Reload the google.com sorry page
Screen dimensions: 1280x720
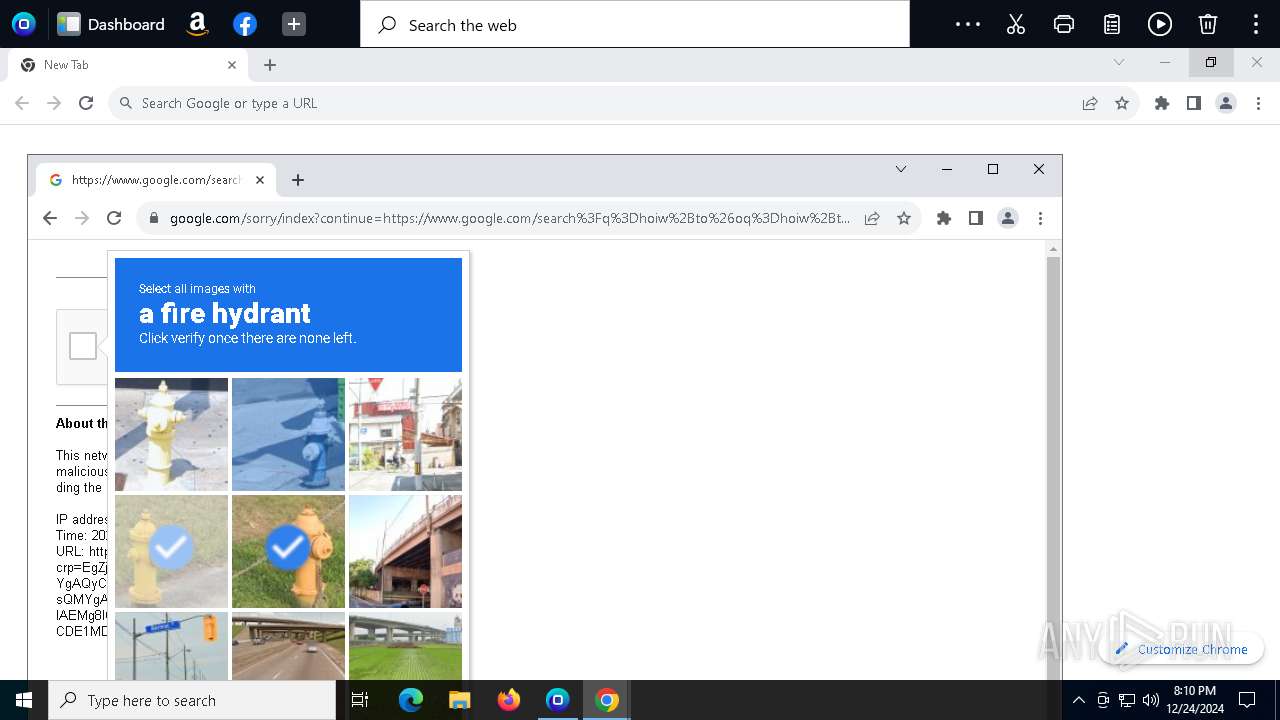pyautogui.click(x=114, y=218)
